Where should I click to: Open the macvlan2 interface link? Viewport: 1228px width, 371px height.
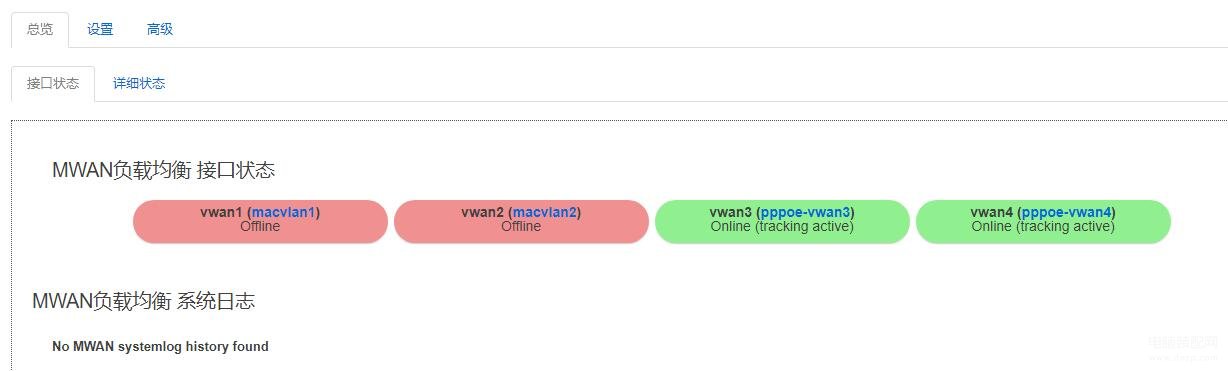point(545,212)
